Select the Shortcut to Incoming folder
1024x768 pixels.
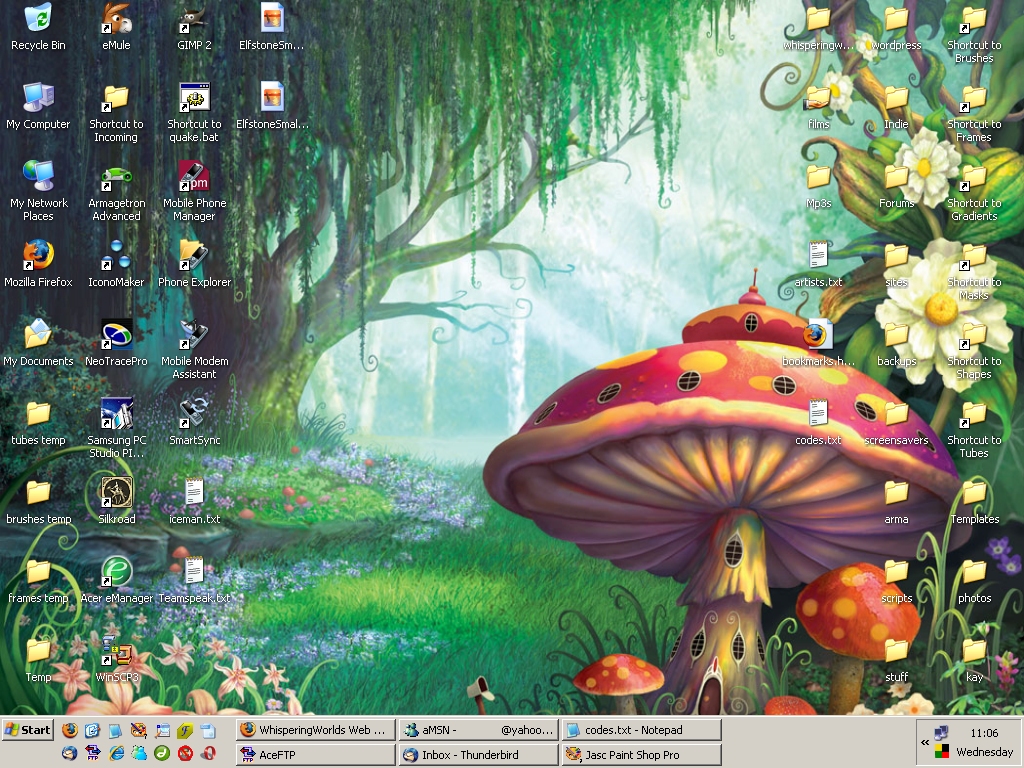click(x=116, y=112)
